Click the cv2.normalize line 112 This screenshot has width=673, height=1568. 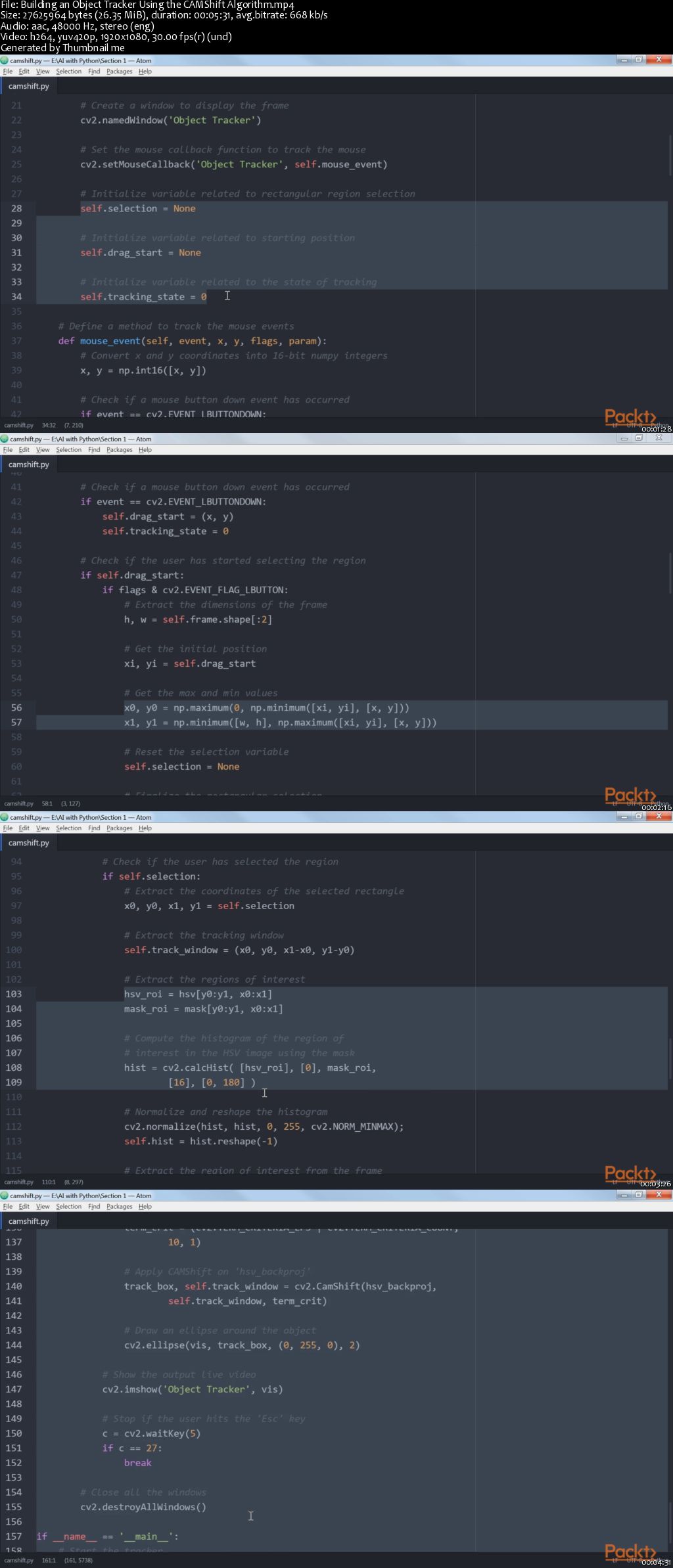[264, 1127]
